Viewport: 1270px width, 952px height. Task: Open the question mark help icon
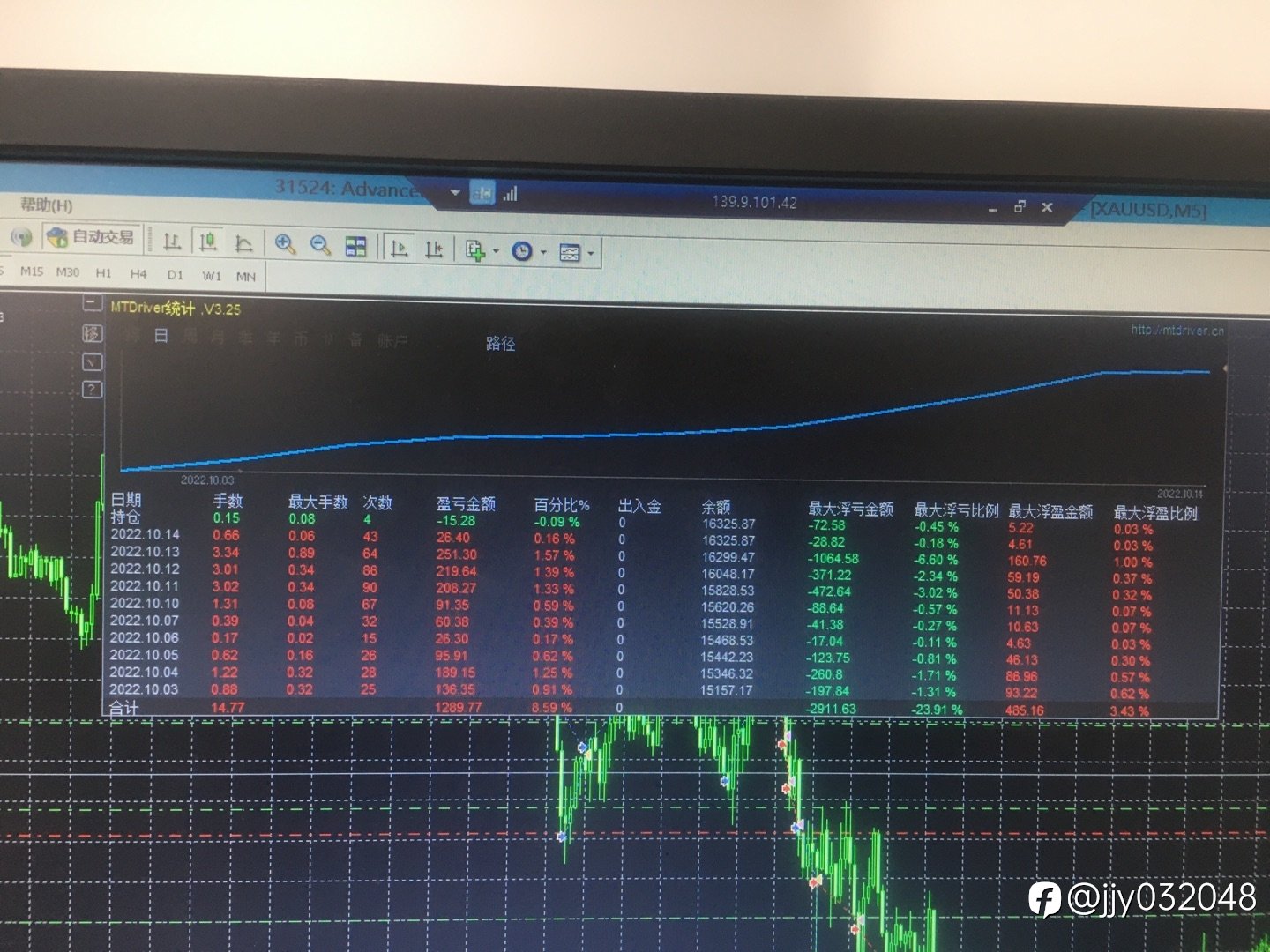point(93,390)
